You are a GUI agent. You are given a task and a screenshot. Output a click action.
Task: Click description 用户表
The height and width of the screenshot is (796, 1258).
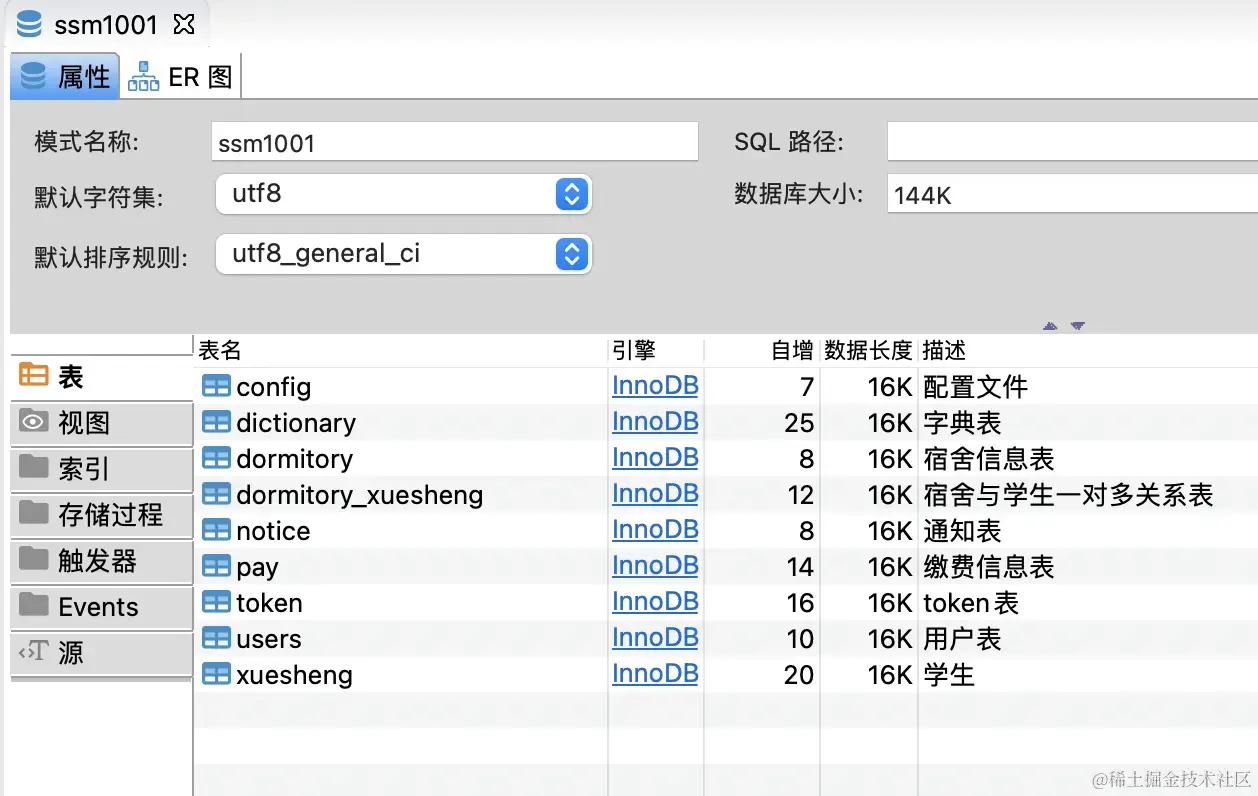[x=962, y=639]
